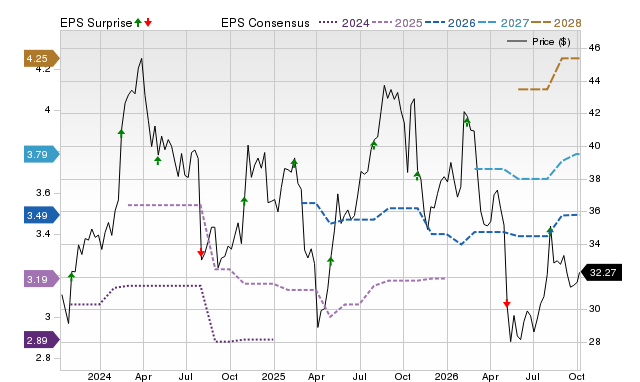
Task: Click the red down arrow in the EPS Surprise legend
Action: [148, 22]
